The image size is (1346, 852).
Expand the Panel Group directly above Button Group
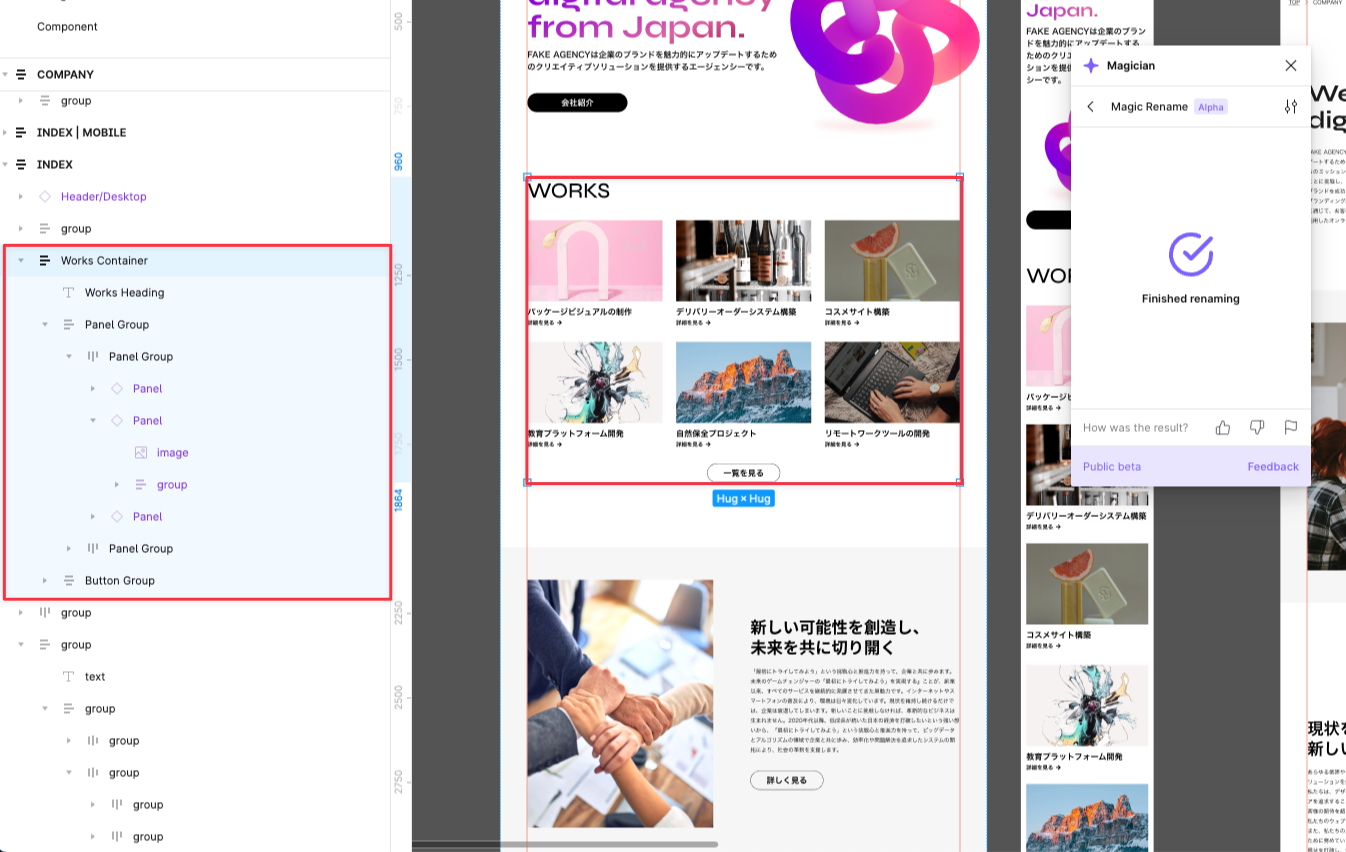pyautogui.click(x=69, y=548)
